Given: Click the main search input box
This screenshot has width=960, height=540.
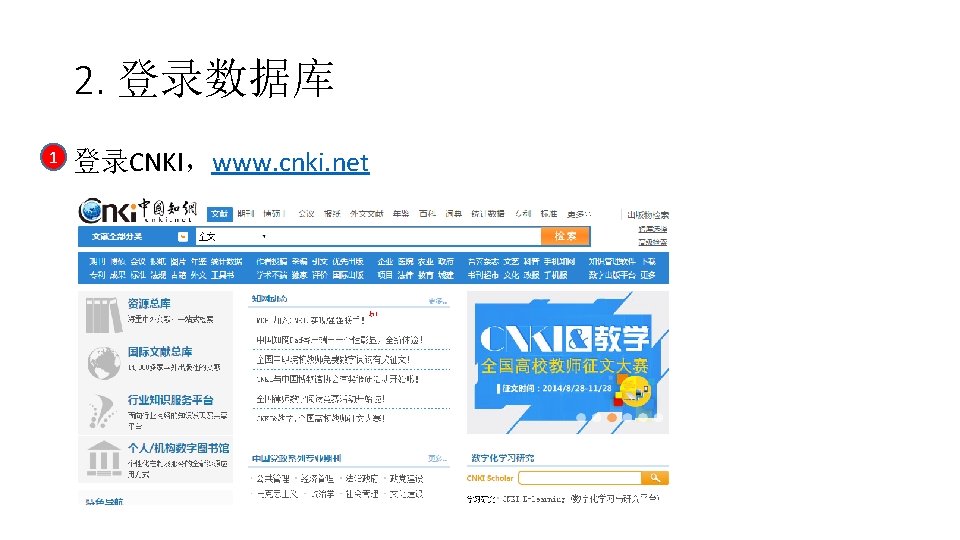Looking at the screenshot, I should pyautogui.click(x=404, y=236).
